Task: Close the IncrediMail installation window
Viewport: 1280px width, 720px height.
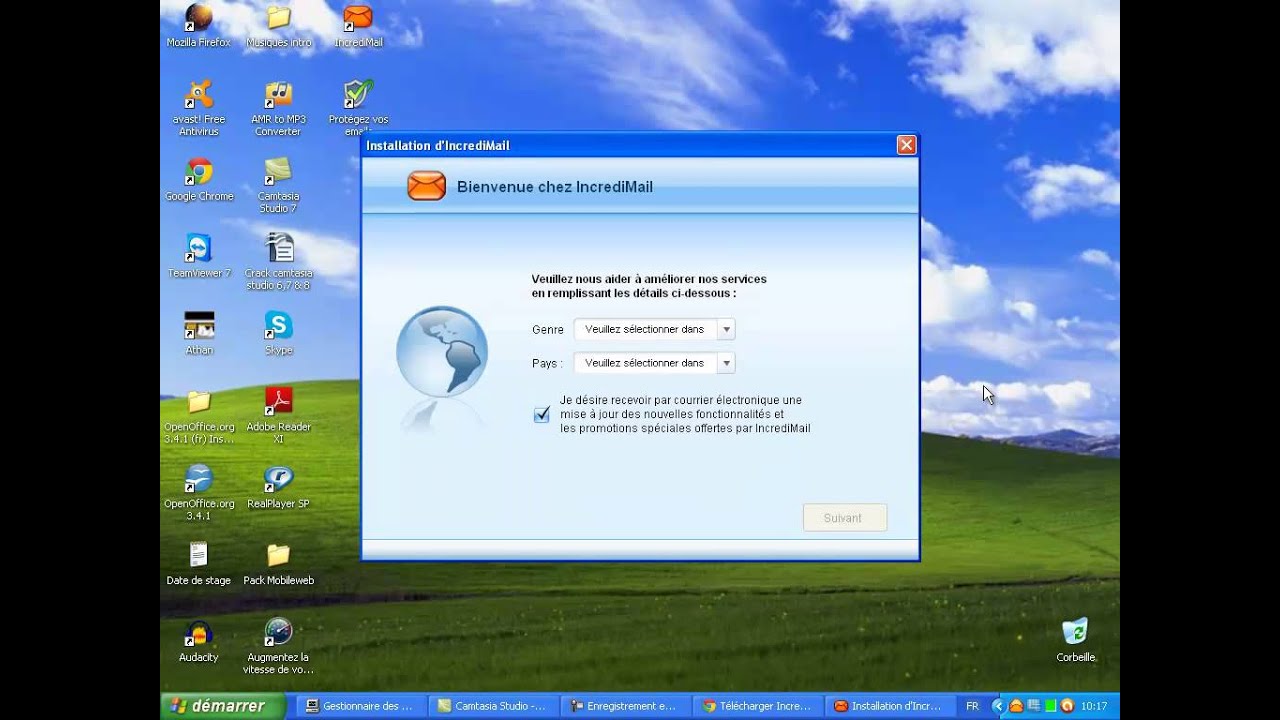Action: (906, 145)
